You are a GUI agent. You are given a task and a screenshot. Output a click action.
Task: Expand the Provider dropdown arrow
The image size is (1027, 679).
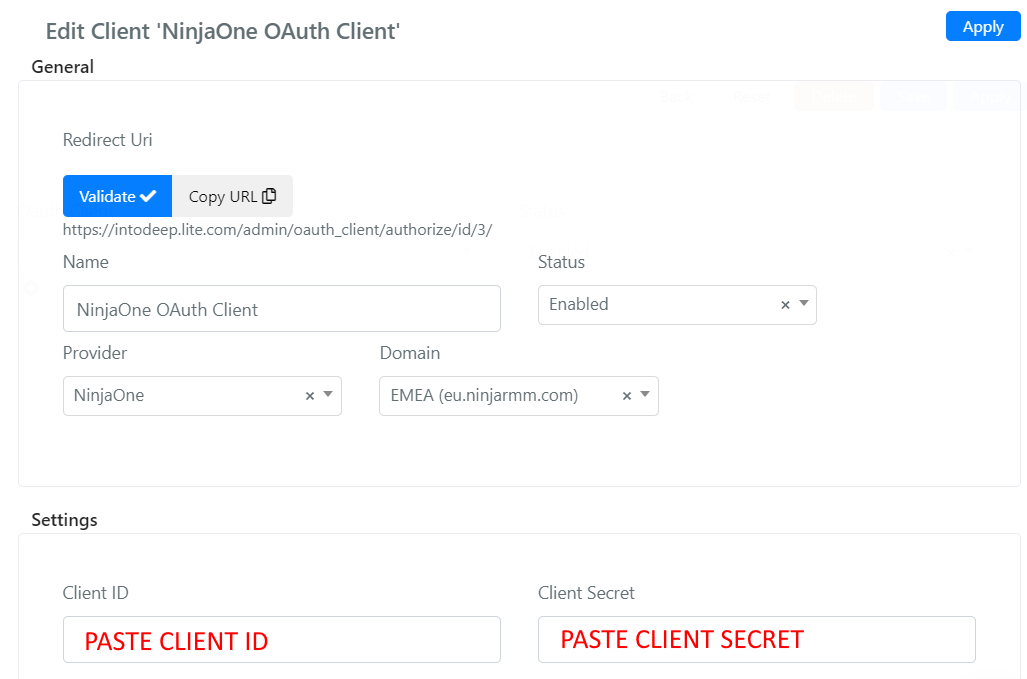pyautogui.click(x=328, y=394)
